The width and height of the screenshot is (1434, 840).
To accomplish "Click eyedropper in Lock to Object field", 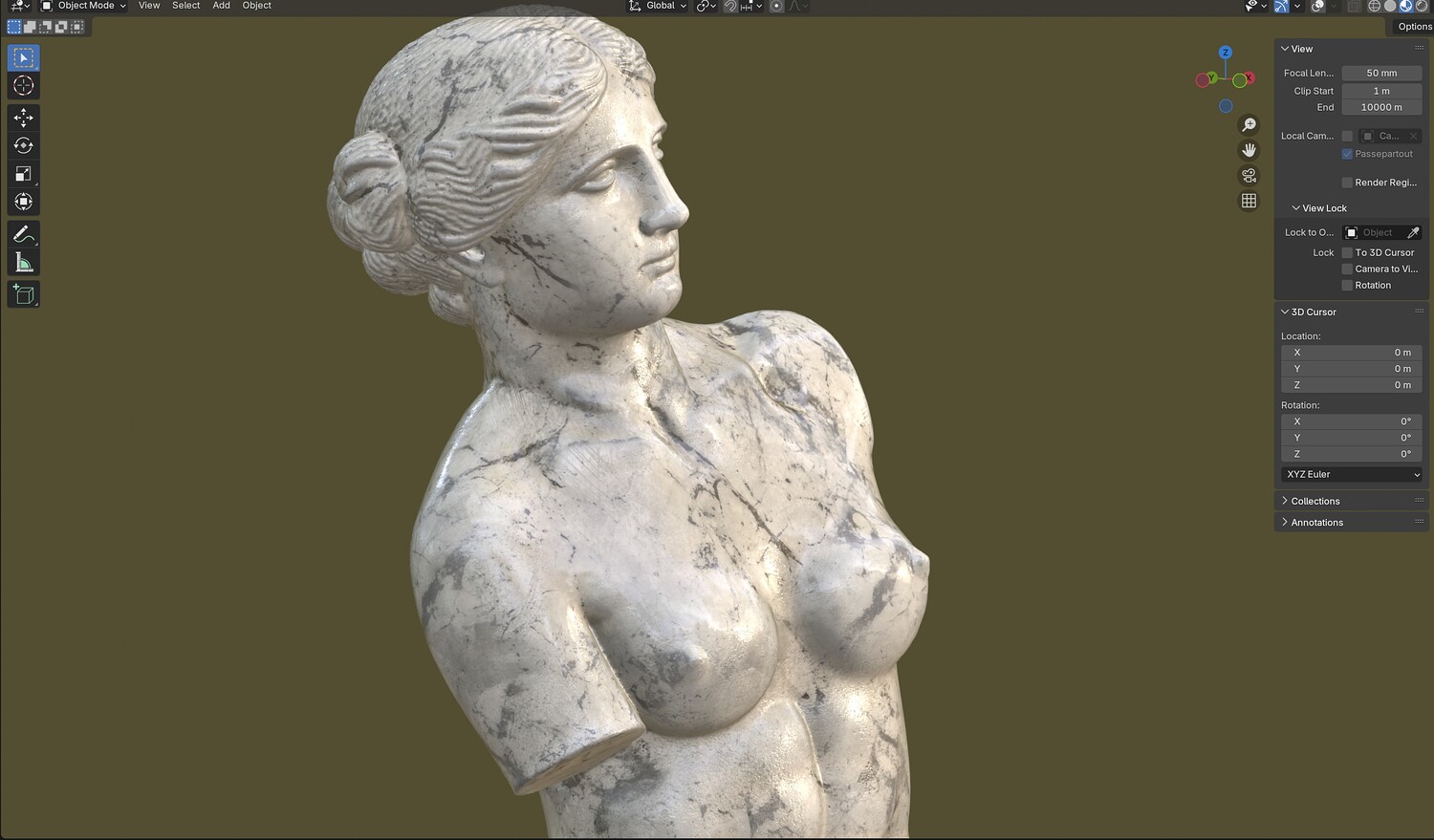I will click(1413, 232).
